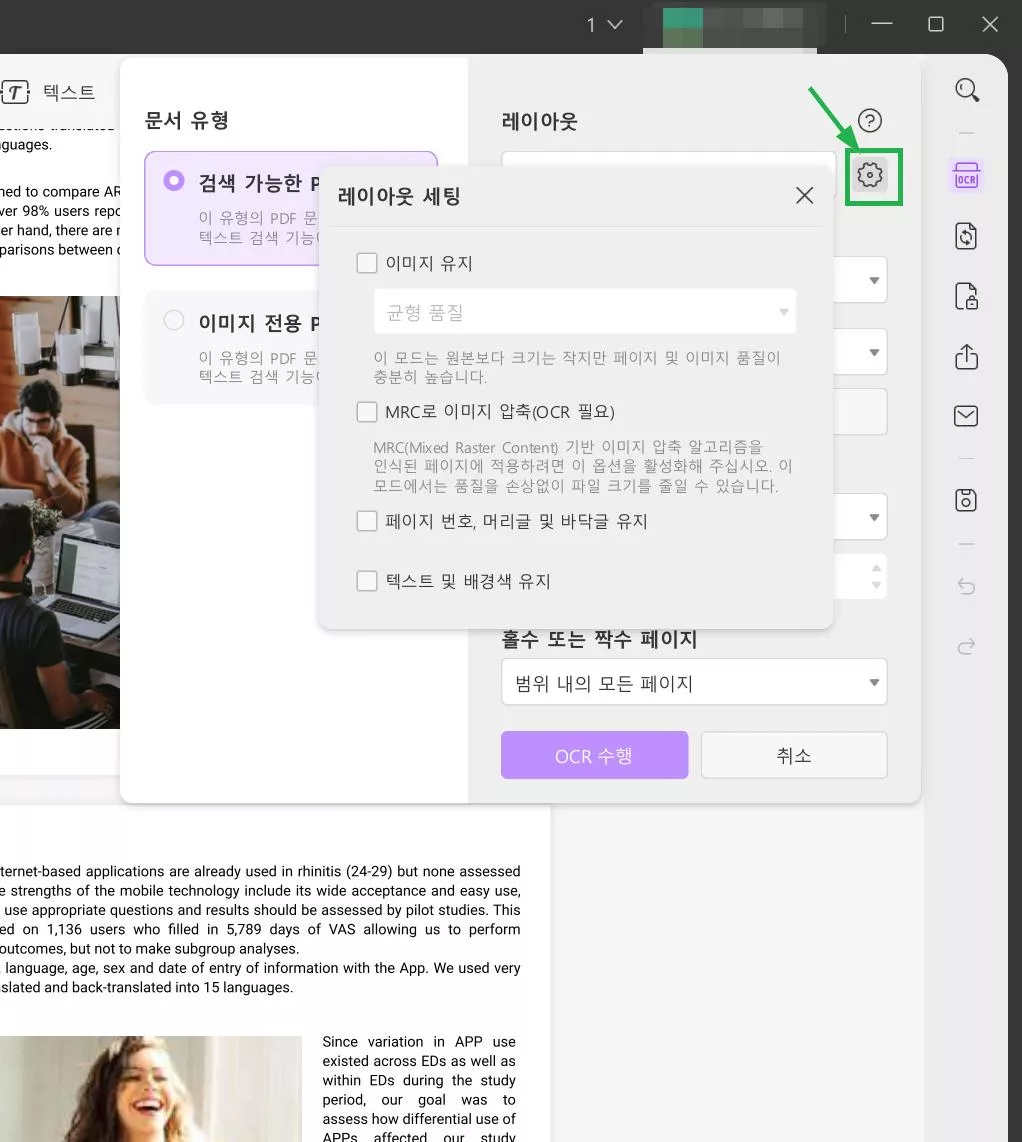Send file by email icon

(x=966, y=416)
